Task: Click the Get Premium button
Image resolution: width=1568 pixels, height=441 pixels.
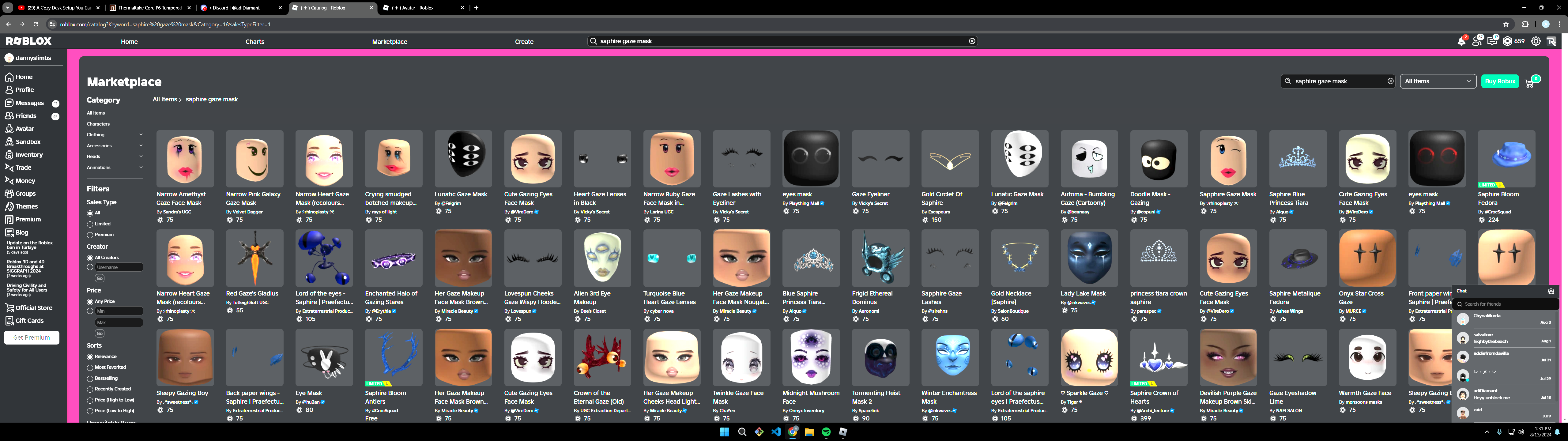Action: click(x=32, y=337)
